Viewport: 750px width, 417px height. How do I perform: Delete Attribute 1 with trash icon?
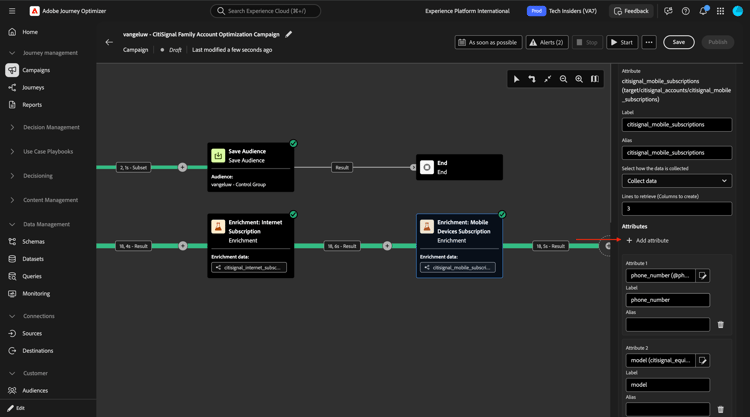(x=720, y=325)
